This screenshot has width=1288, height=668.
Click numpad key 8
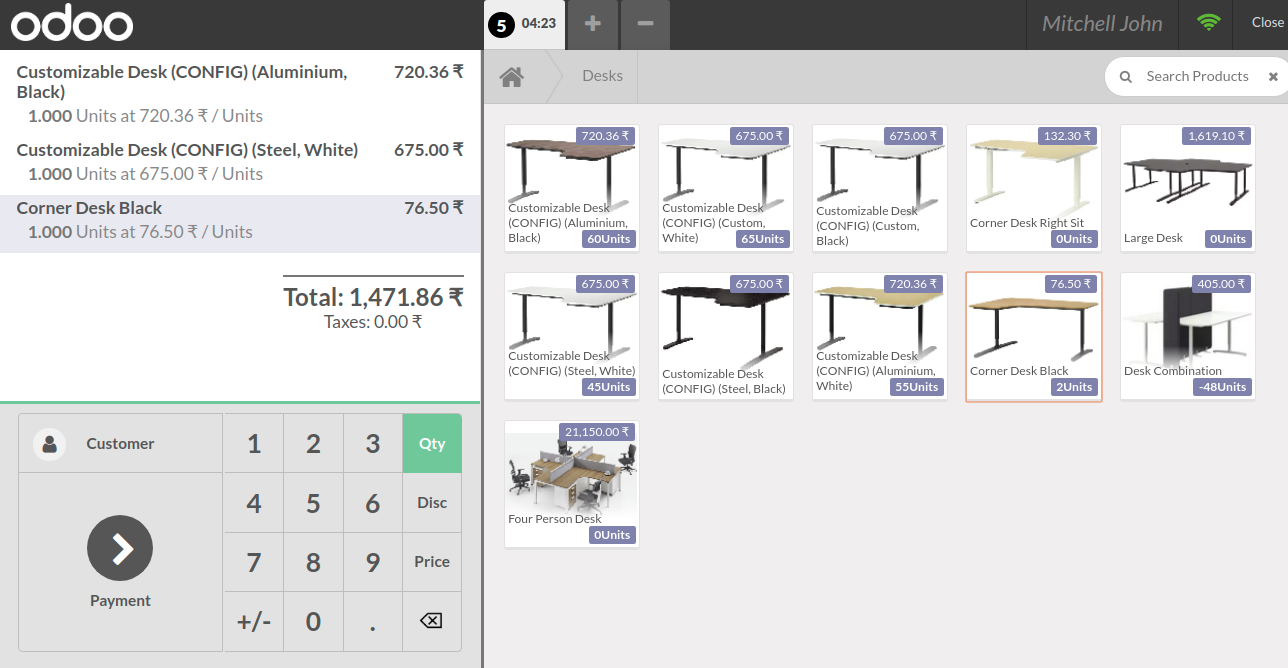(313, 562)
